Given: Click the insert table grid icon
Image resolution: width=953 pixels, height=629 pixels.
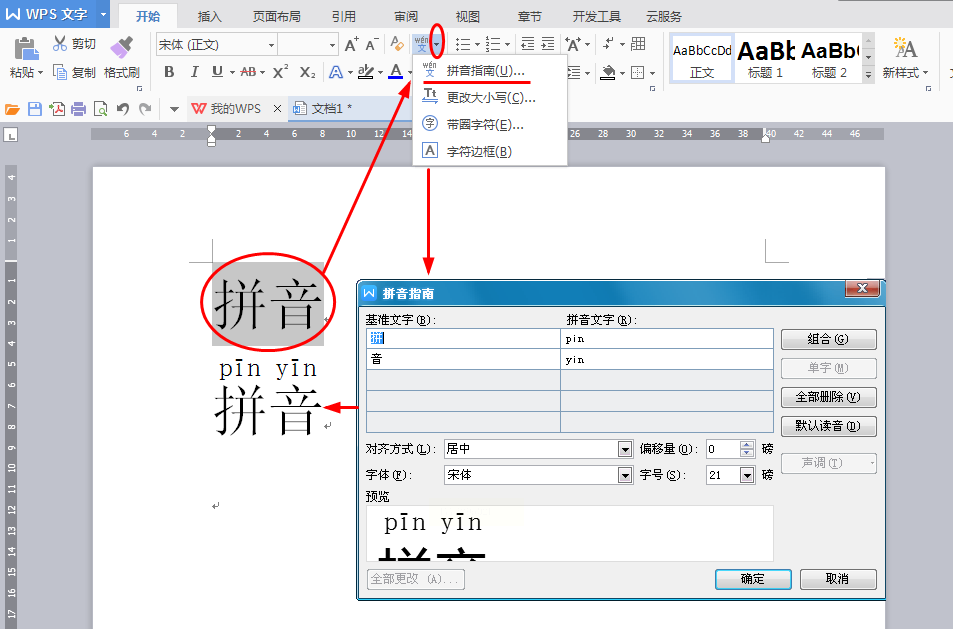Looking at the screenshot, I should tap(638, 44).
